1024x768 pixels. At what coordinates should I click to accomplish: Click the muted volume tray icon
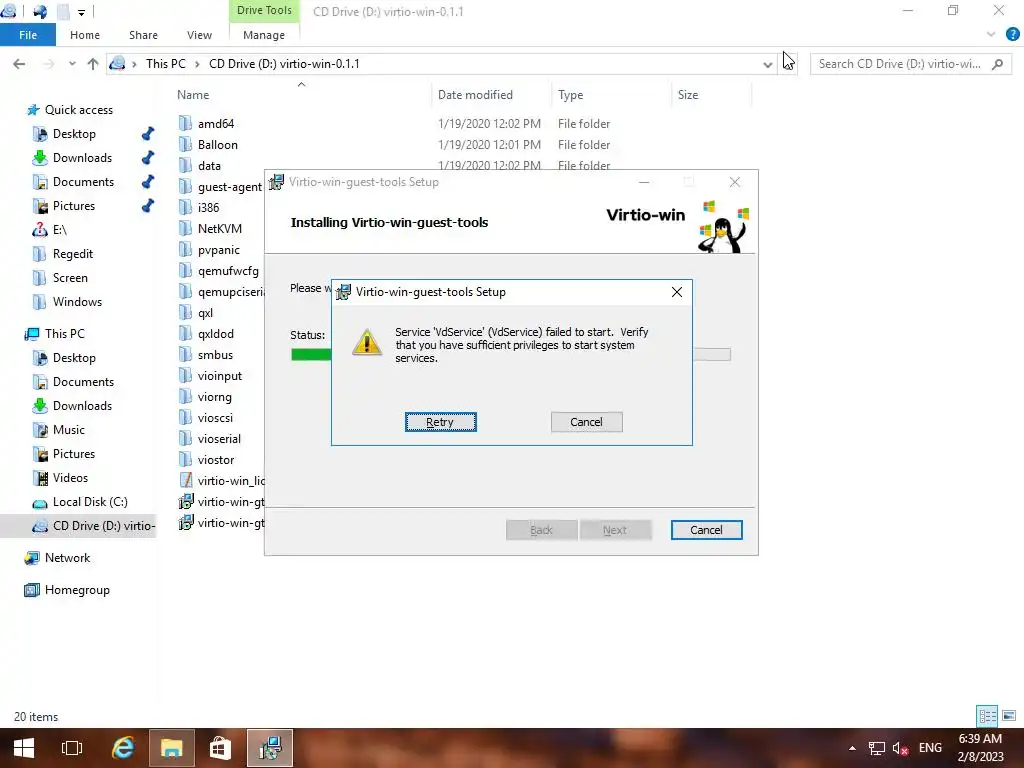click(901, 748)
